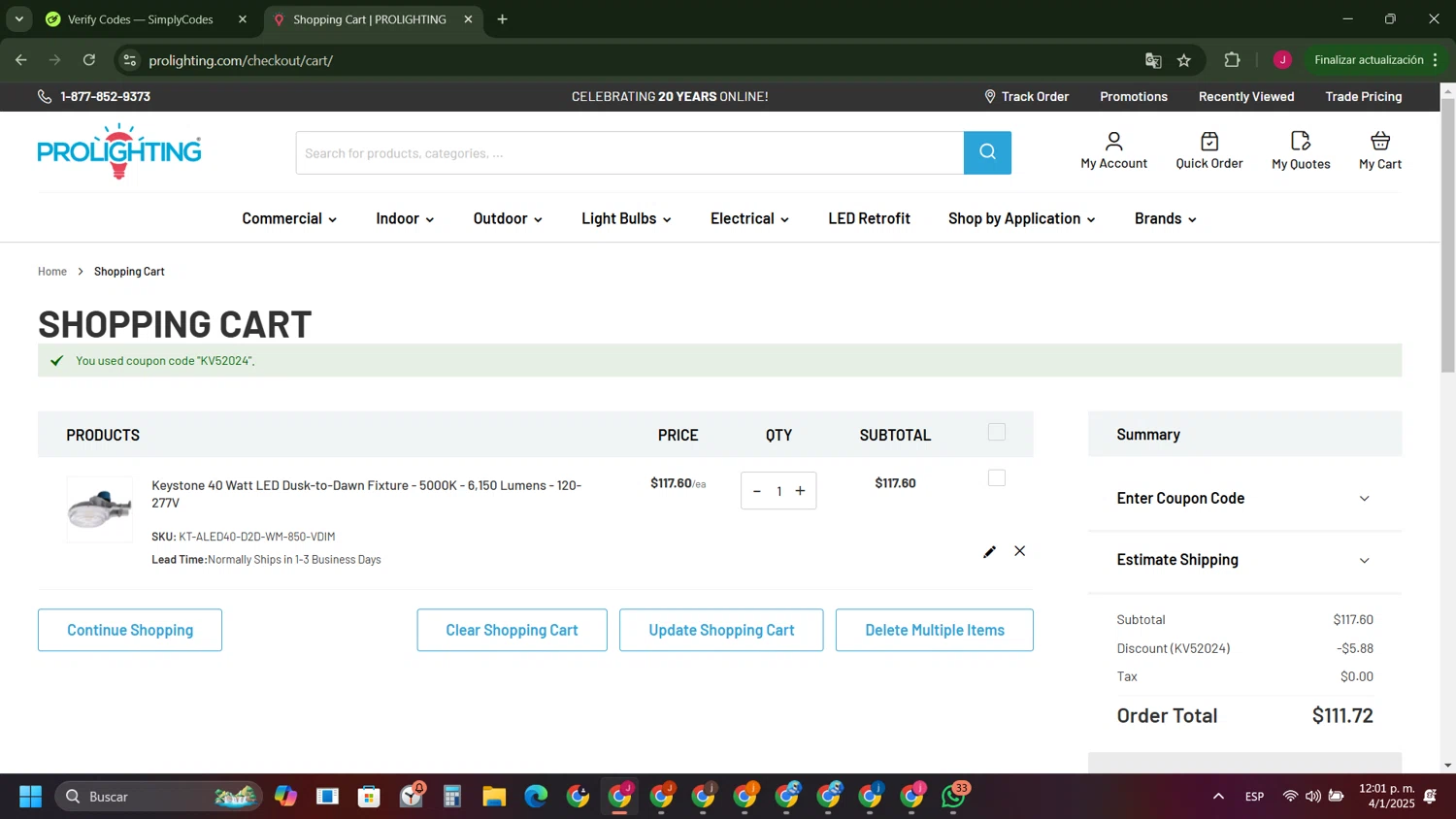Expand the Brands menu
Image resolution: width=1456 pixels, height=819 pixels.
(1166, 218)
